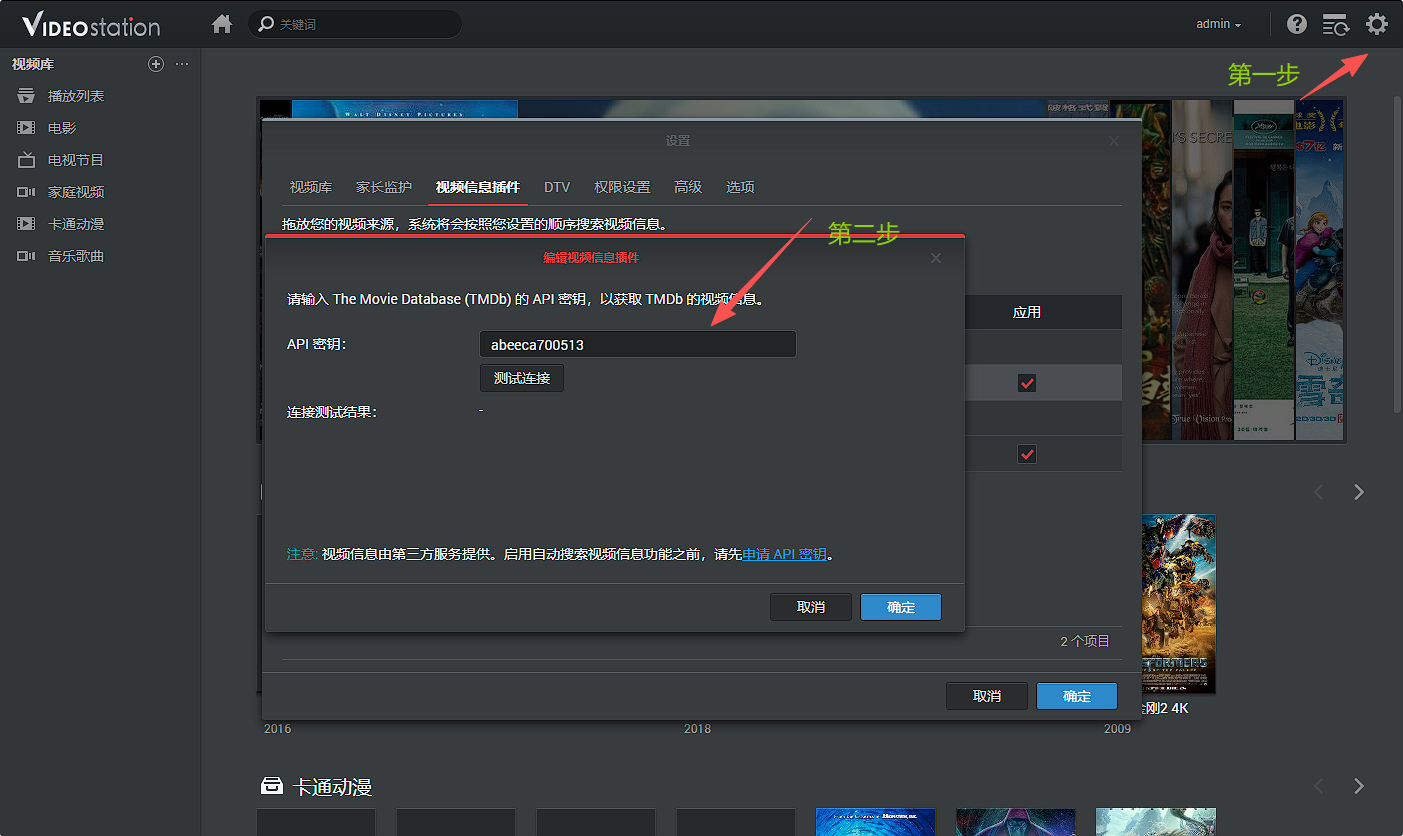The width and height of the screenshot is (1403, 836).
Task: Add a new video library with plus icon
Action: click(x=155, y=64)
